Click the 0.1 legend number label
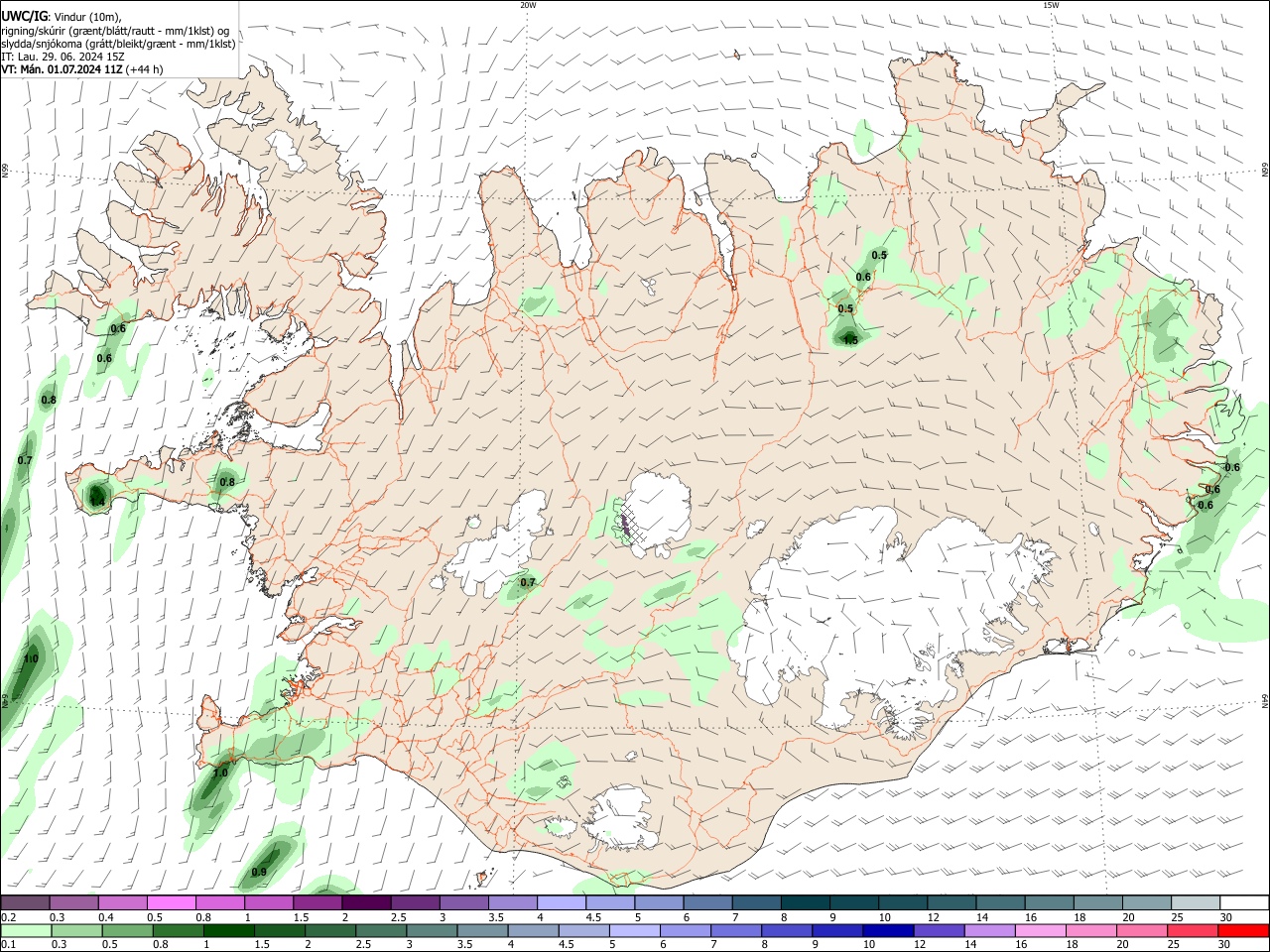This screenshot has width=1270, height=952. [x=8, y=945]
